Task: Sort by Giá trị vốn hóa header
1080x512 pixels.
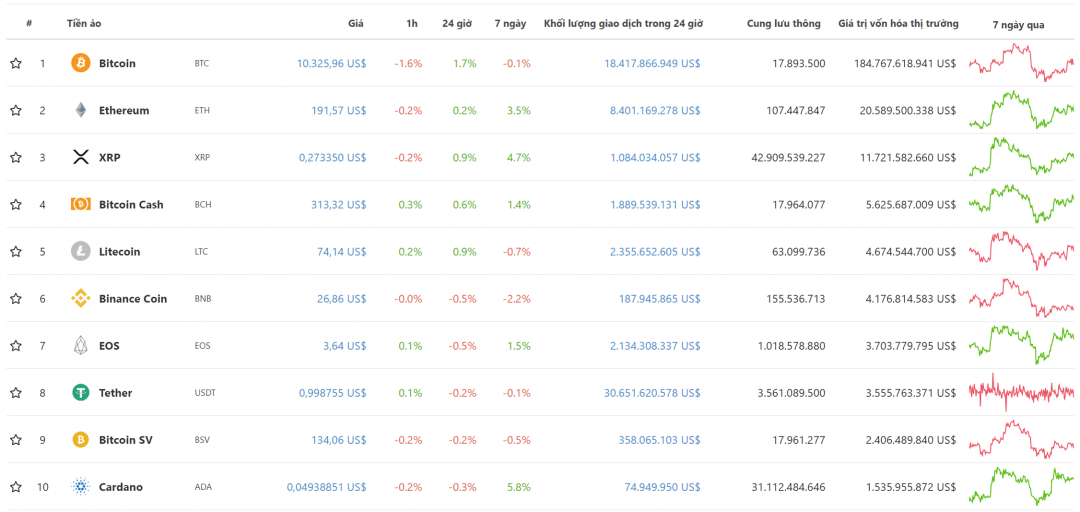Action: 898,23
